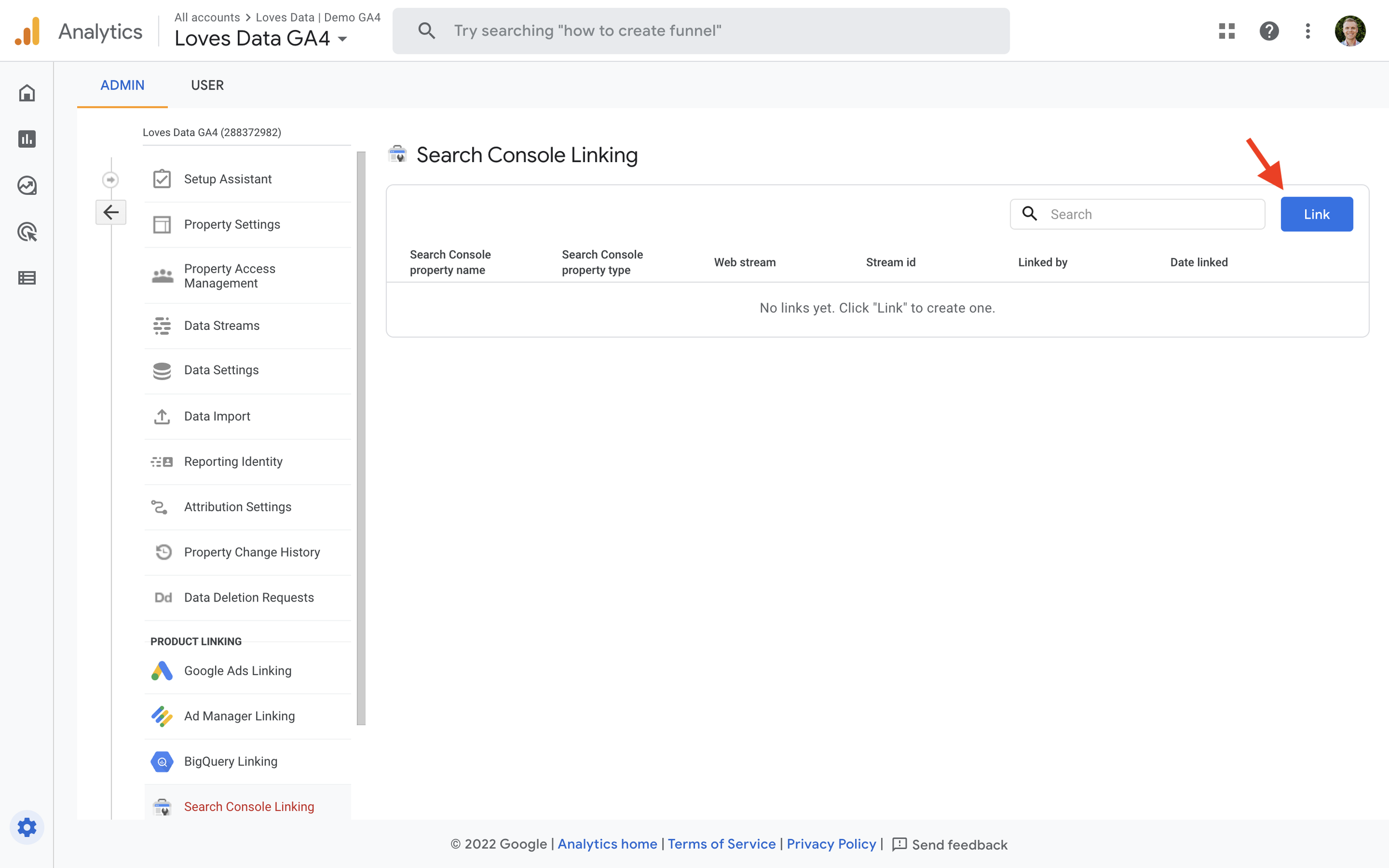Screen dimensions: 1389x868
Task: Switch to the USER tab
Action: [x=207, y=85]
